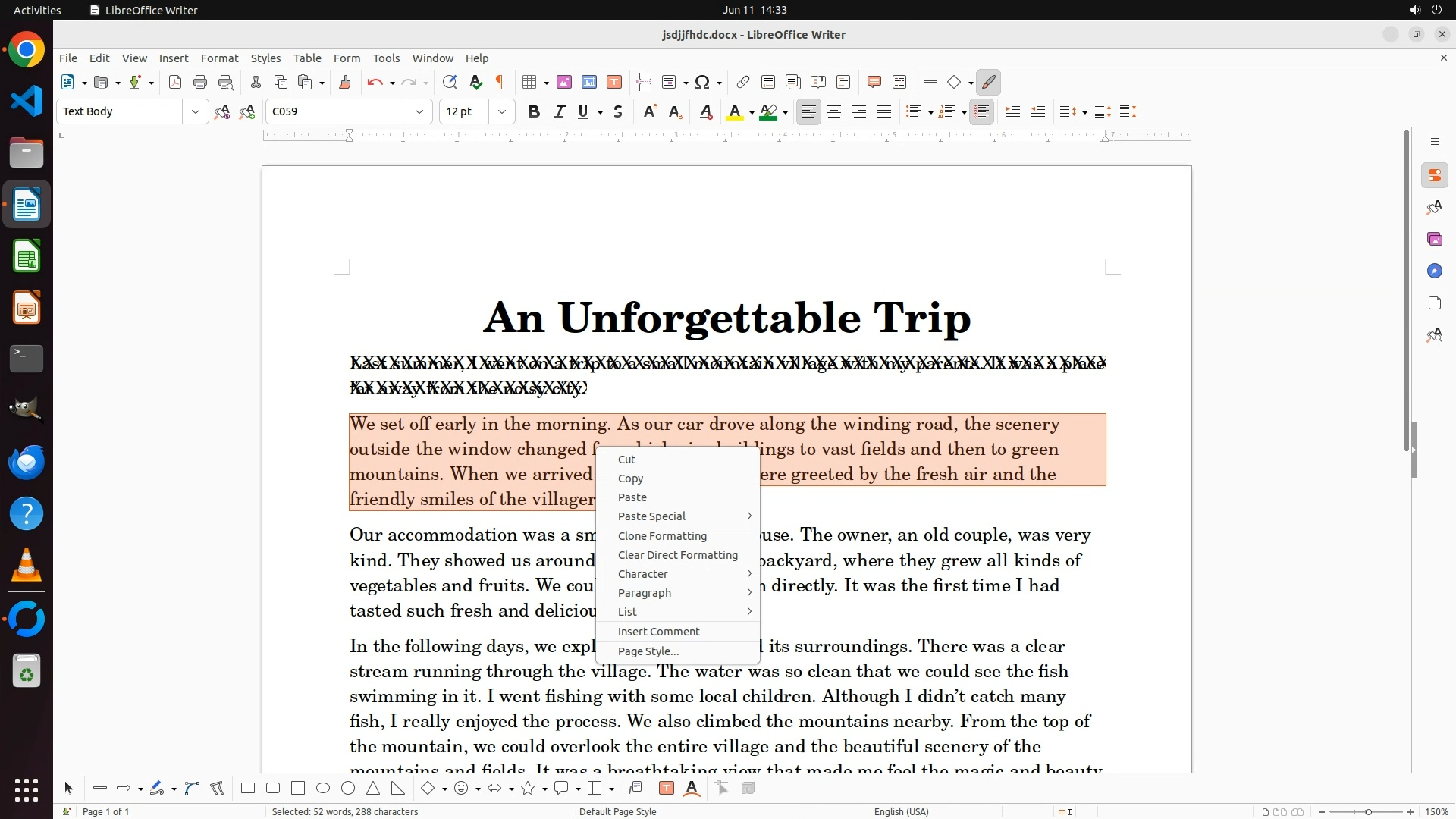This screenshot has width=1456, height=819.
Task: Click the Clone Formatting paintbrush icon
Action: pos(345,83)
